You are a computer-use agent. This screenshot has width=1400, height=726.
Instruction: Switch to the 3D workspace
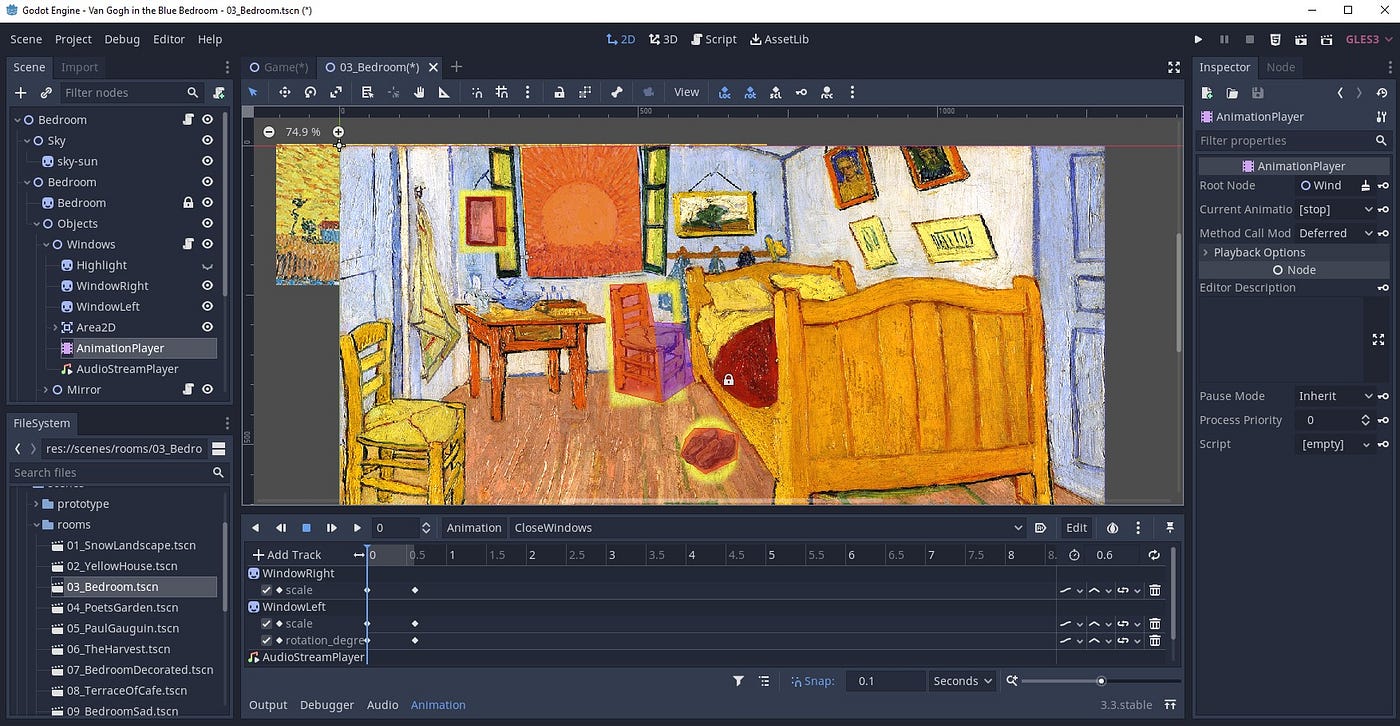point(662,39)
